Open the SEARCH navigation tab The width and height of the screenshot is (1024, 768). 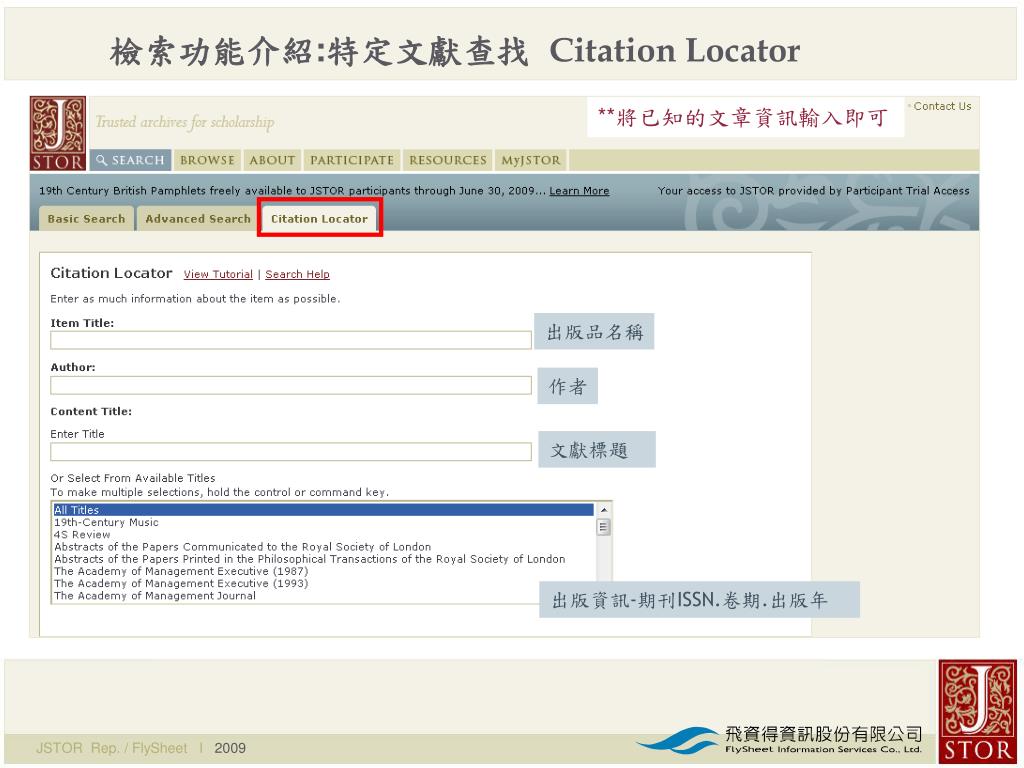131,160
